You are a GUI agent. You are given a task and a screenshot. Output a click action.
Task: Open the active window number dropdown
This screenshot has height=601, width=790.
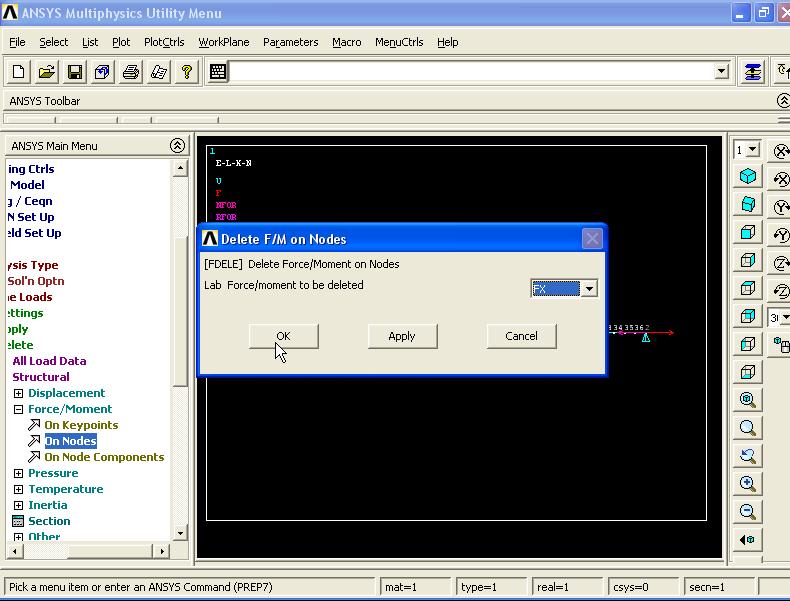click(x=752, y=150)
